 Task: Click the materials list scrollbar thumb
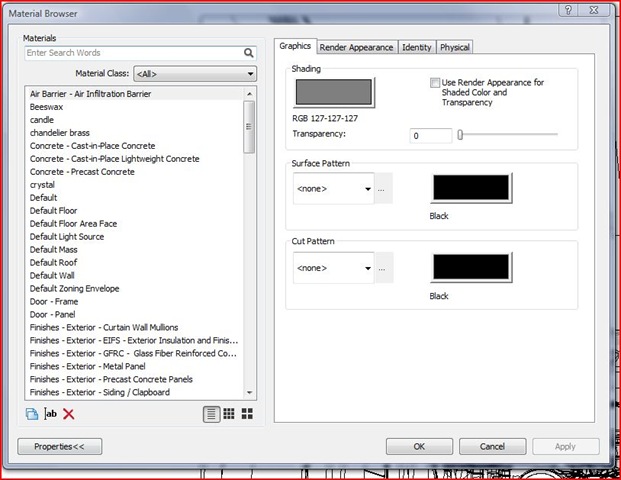249,127
